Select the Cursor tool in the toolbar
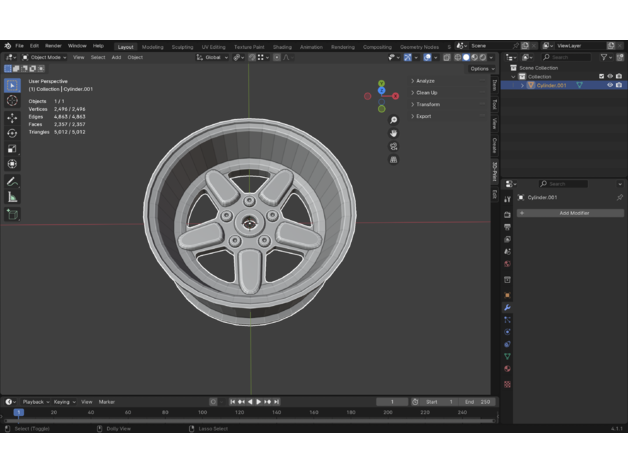This screenshot has width=628, height=472. 12,101
